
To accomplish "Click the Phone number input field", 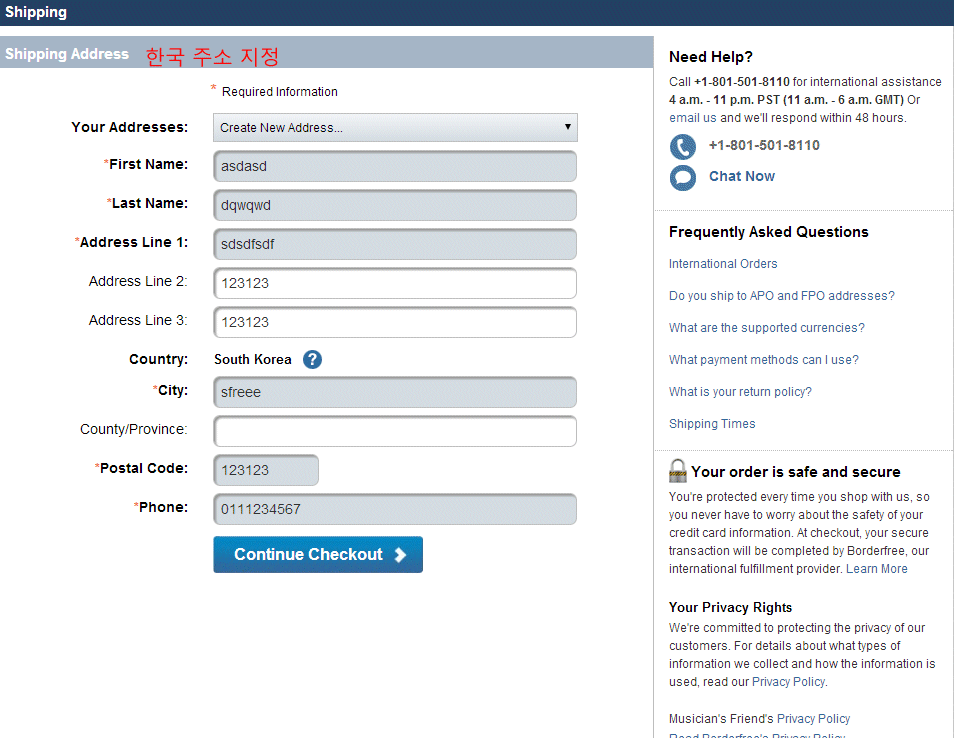I will click(395, 509).
